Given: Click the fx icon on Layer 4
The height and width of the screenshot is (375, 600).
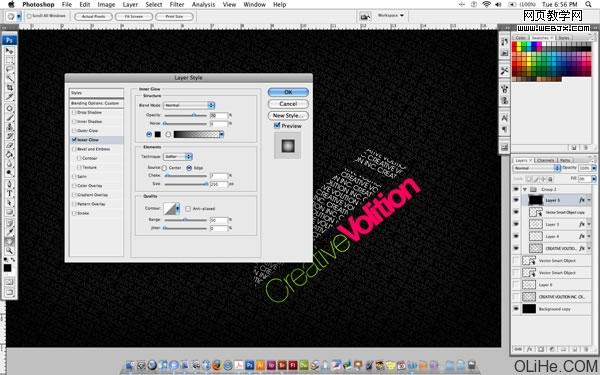Looking at the screenshot, I should click(582, 236).
